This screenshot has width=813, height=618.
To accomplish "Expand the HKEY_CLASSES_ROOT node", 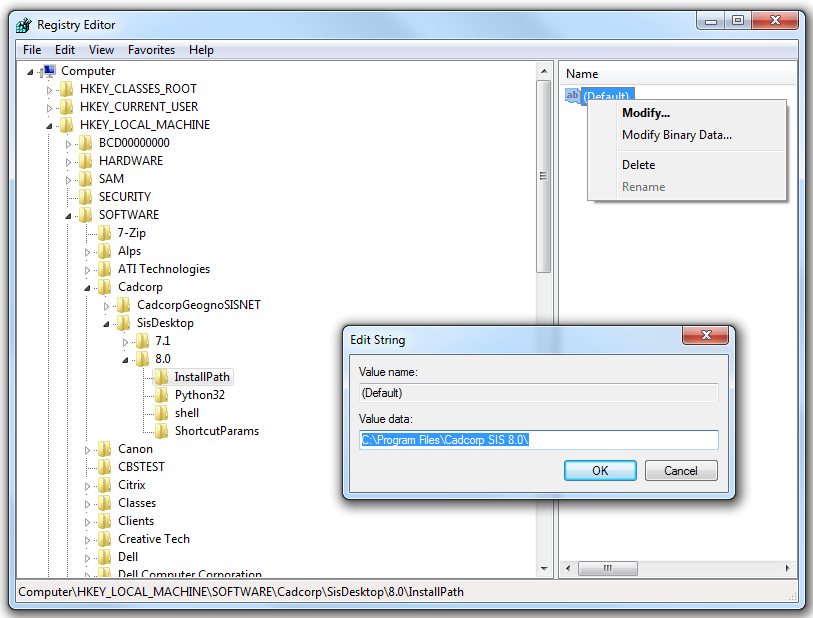I will pyautogui.click(x=49, y=90).
